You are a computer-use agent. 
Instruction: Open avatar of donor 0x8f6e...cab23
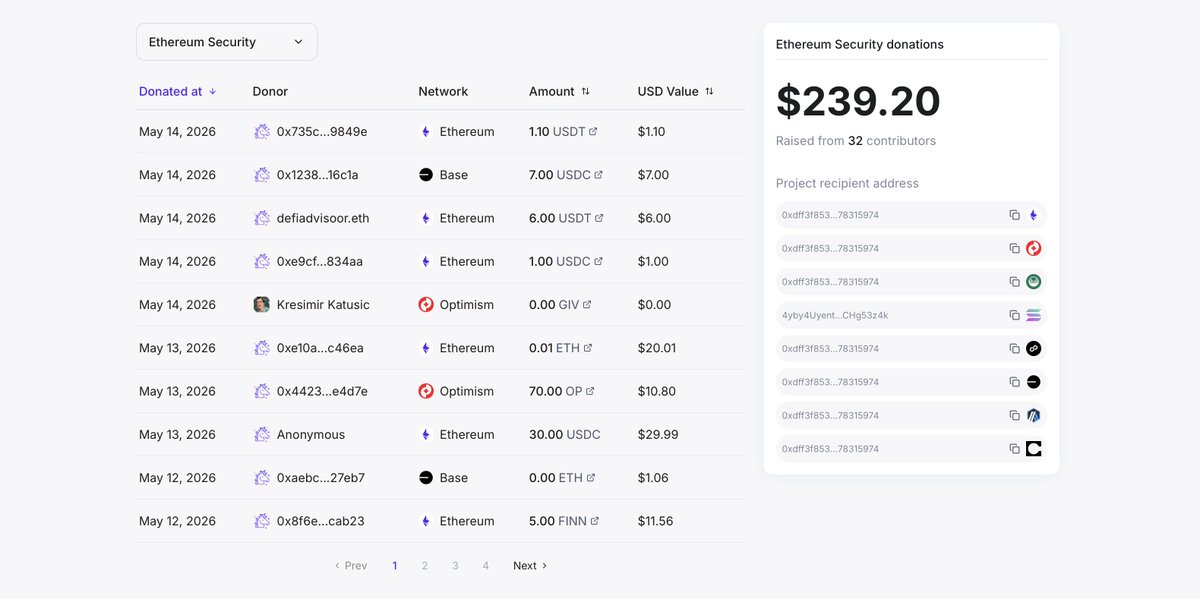[262, 521]
